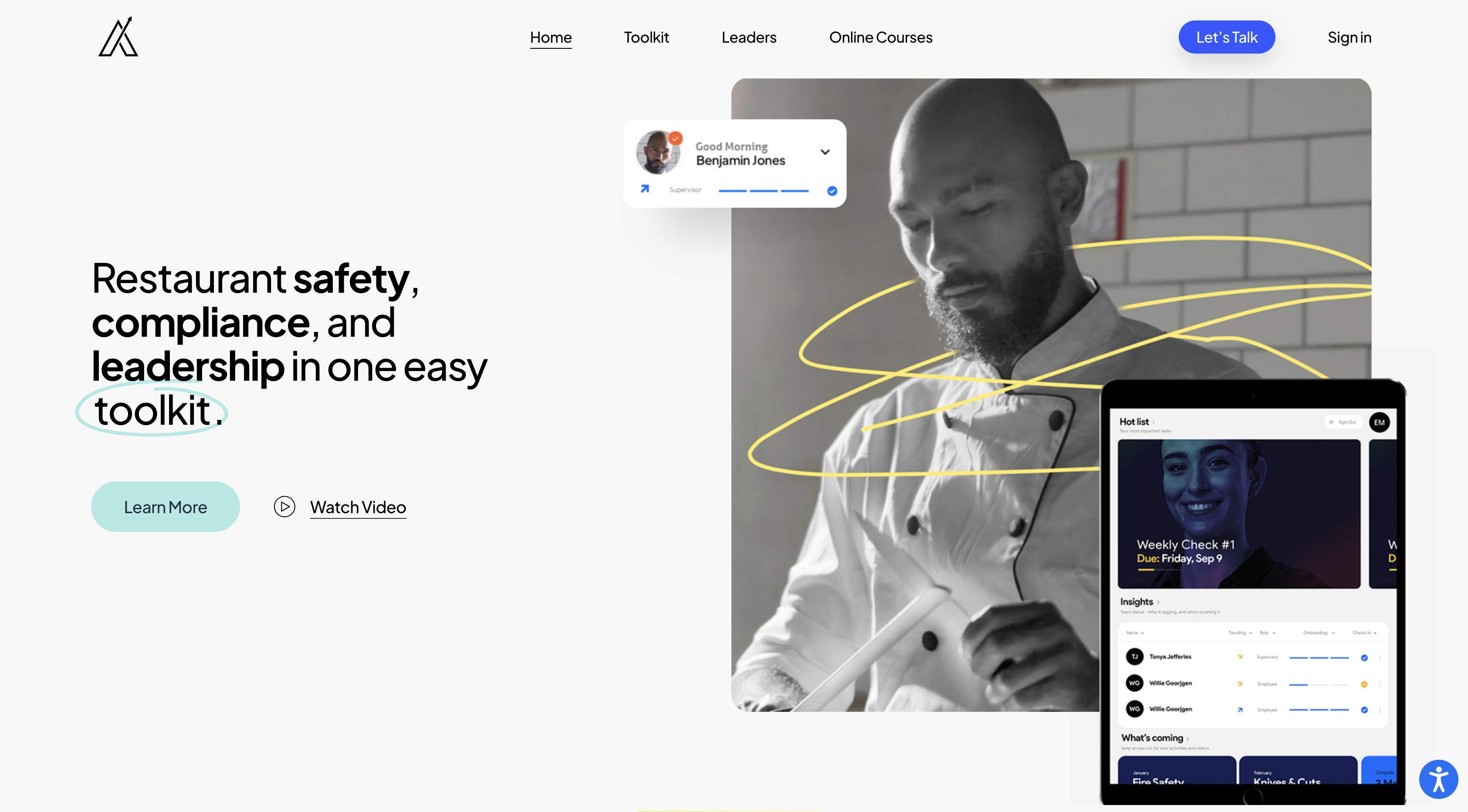Click Benjamin Jones onboarding progress bar
This screenshot has height=812, width=1468.
click(x=764, y=191)
